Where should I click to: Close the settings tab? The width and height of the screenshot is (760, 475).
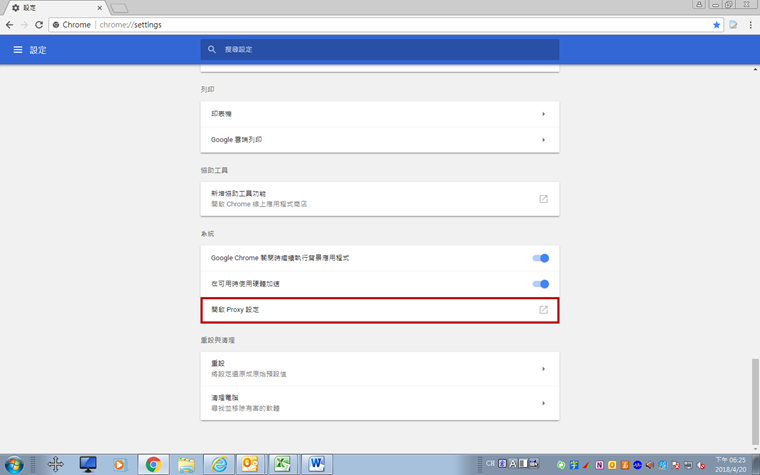click(99, 8)
